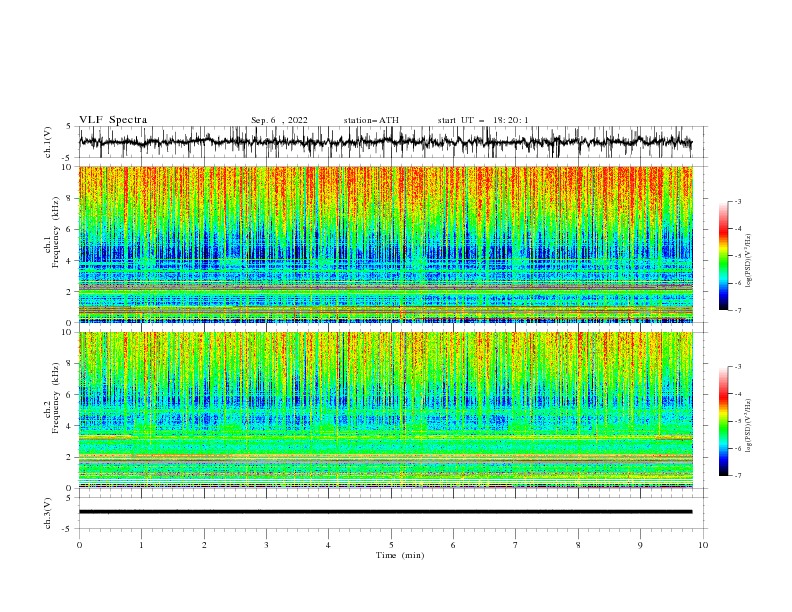Click the "ch.3(V)" axis label
The height and width of the screenshot is (612, 792).
coord(48,513)
